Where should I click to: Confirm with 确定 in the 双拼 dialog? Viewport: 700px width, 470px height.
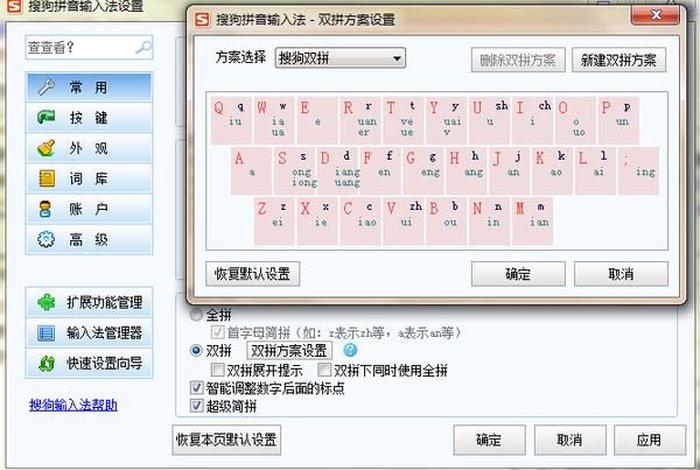(518, 274)
